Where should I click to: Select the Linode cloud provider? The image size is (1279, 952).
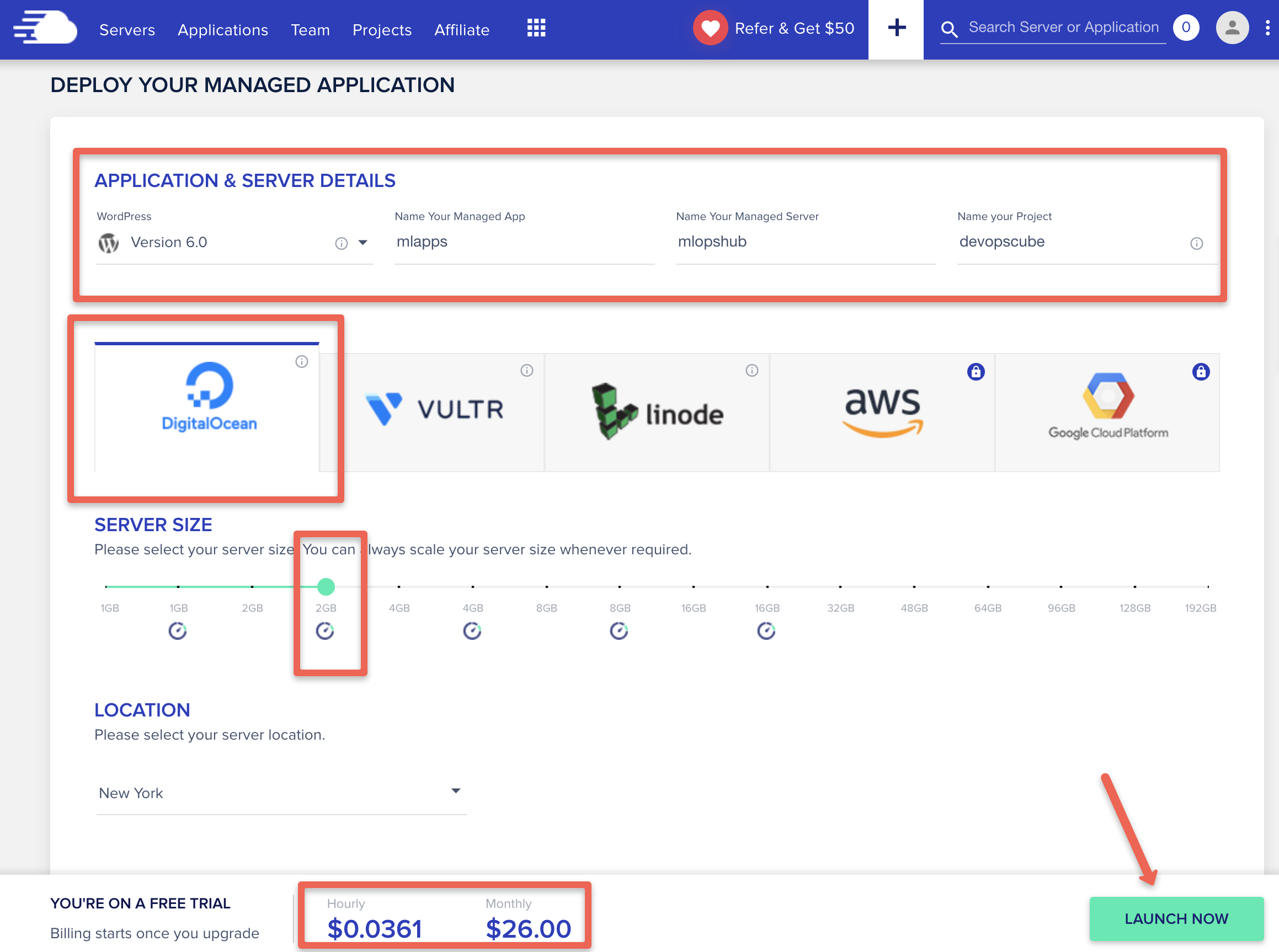(x=657, y=411)
